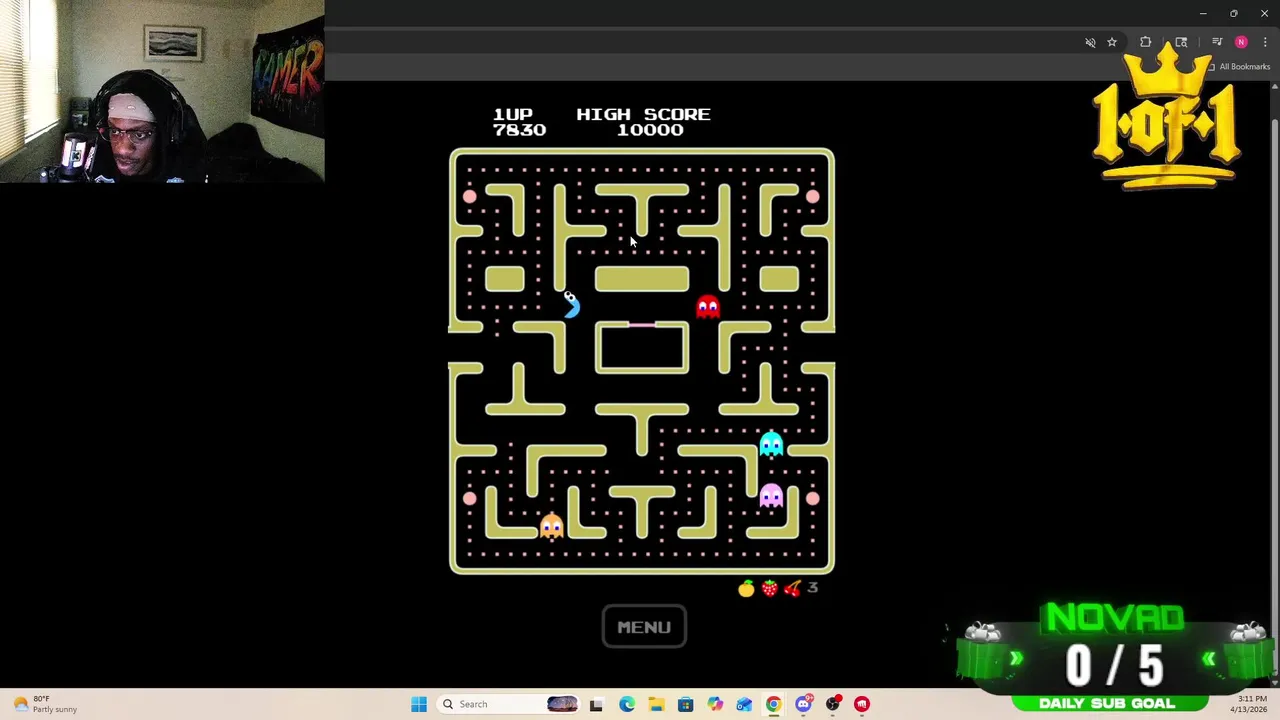Click the bottom-left power pellet
This screenshot has width=1280, height=720.
click(470, 499)
